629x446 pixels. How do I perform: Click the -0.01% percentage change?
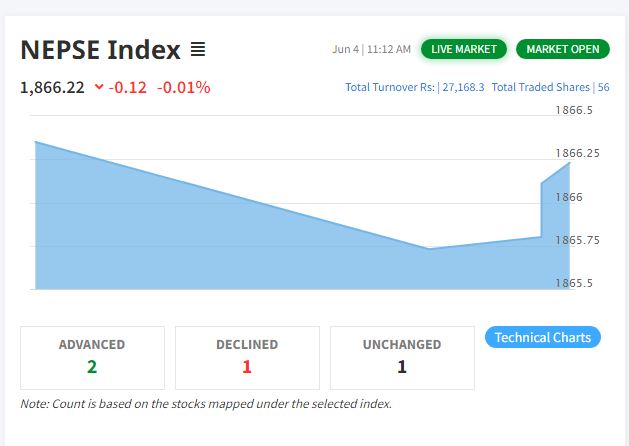pyautogui.click(x=184, y=87)
